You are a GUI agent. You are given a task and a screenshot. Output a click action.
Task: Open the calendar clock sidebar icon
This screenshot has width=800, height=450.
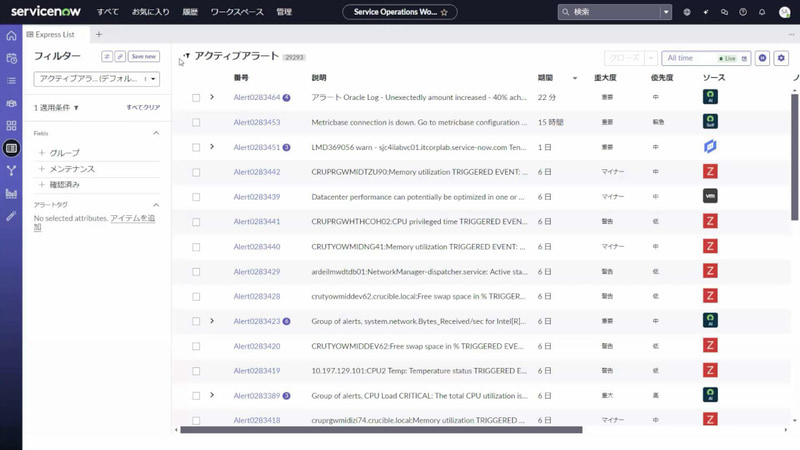11,58
